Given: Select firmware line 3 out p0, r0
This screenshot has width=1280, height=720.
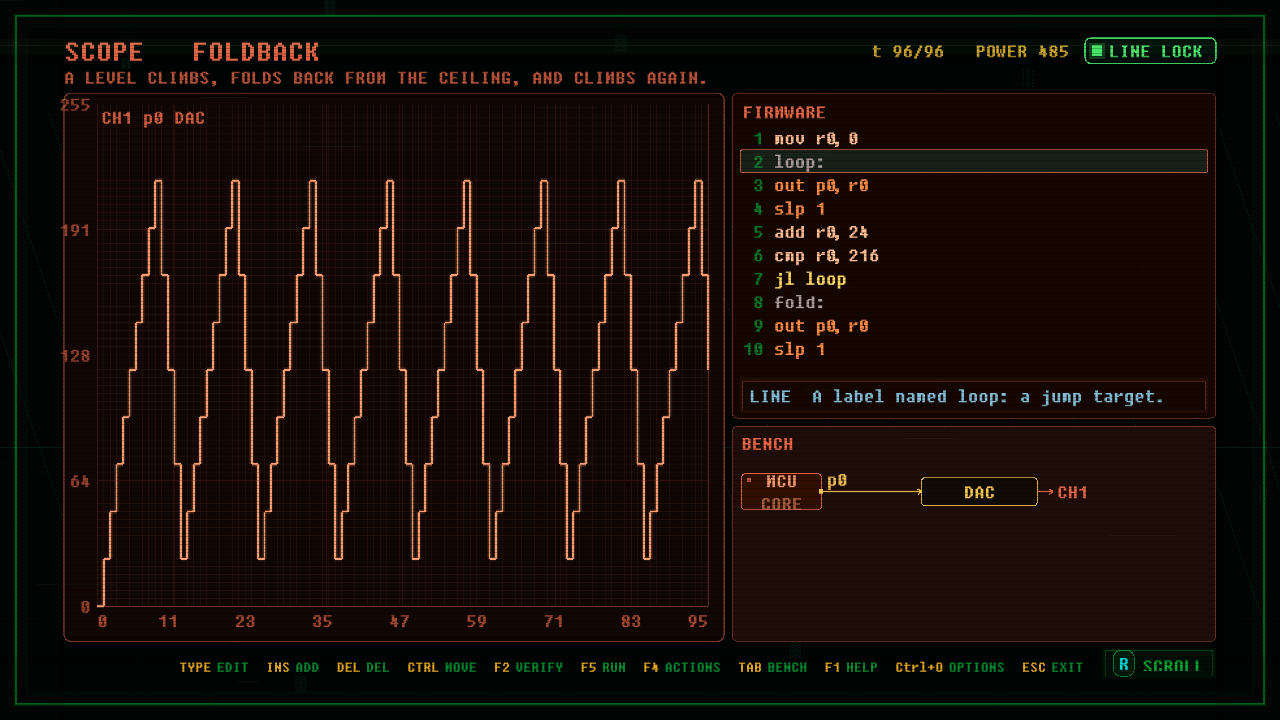Looking at the screenshot, I should [974, 186].
